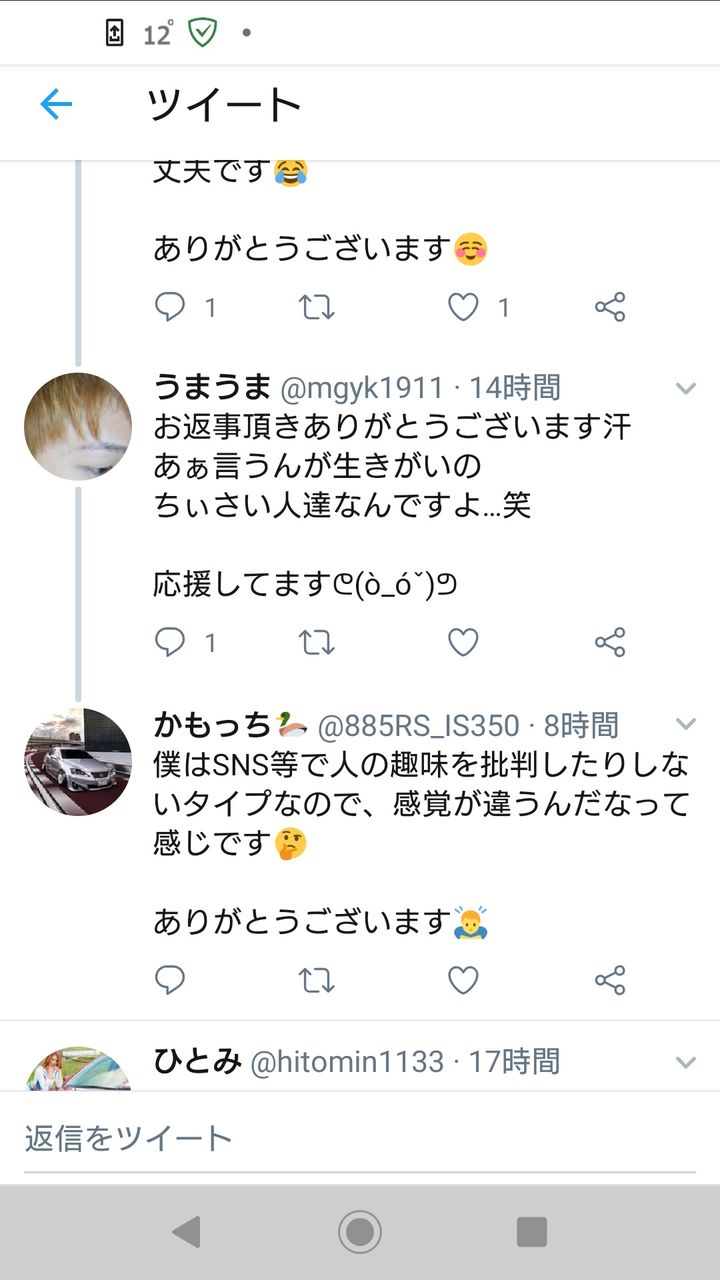Reply to かもっち's tweet

pyautogui.click(x=170, y=980)
